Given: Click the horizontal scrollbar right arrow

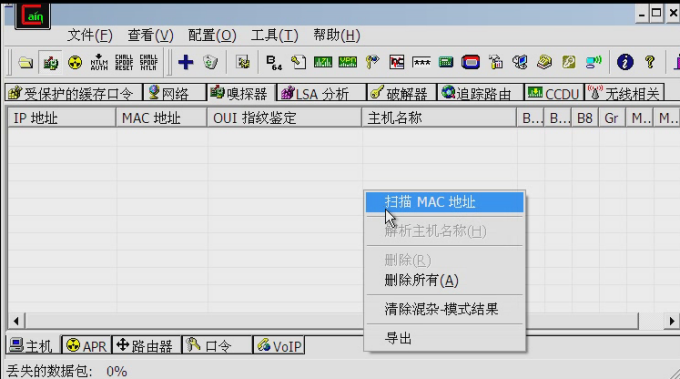Looking at the screenshot, I should pyautogui.click(x=672, y=321).
